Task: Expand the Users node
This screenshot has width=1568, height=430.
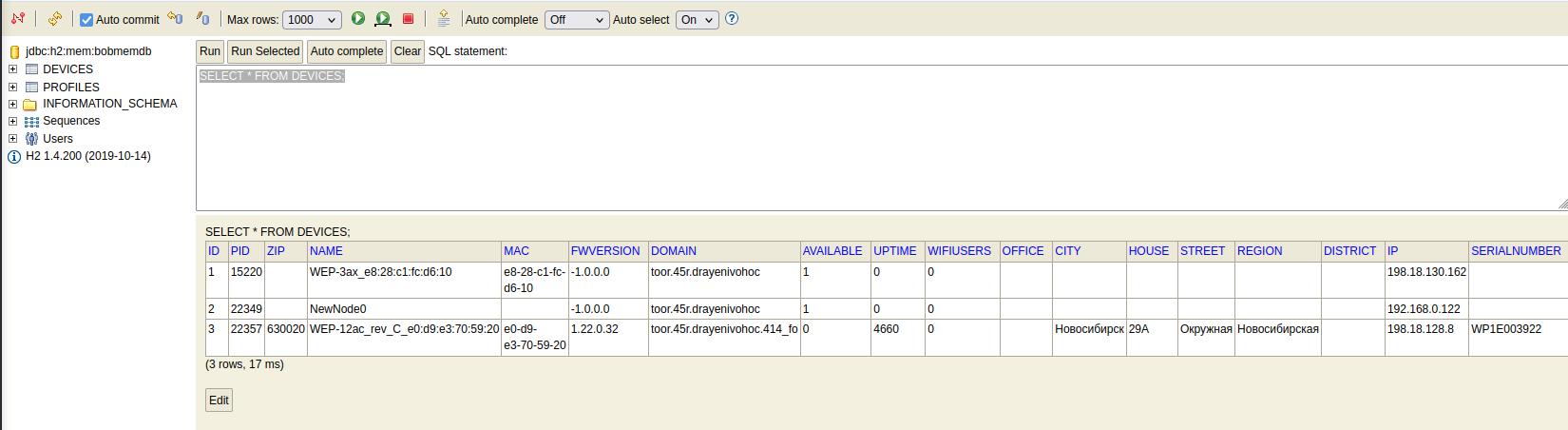Action: click(12, 138)
